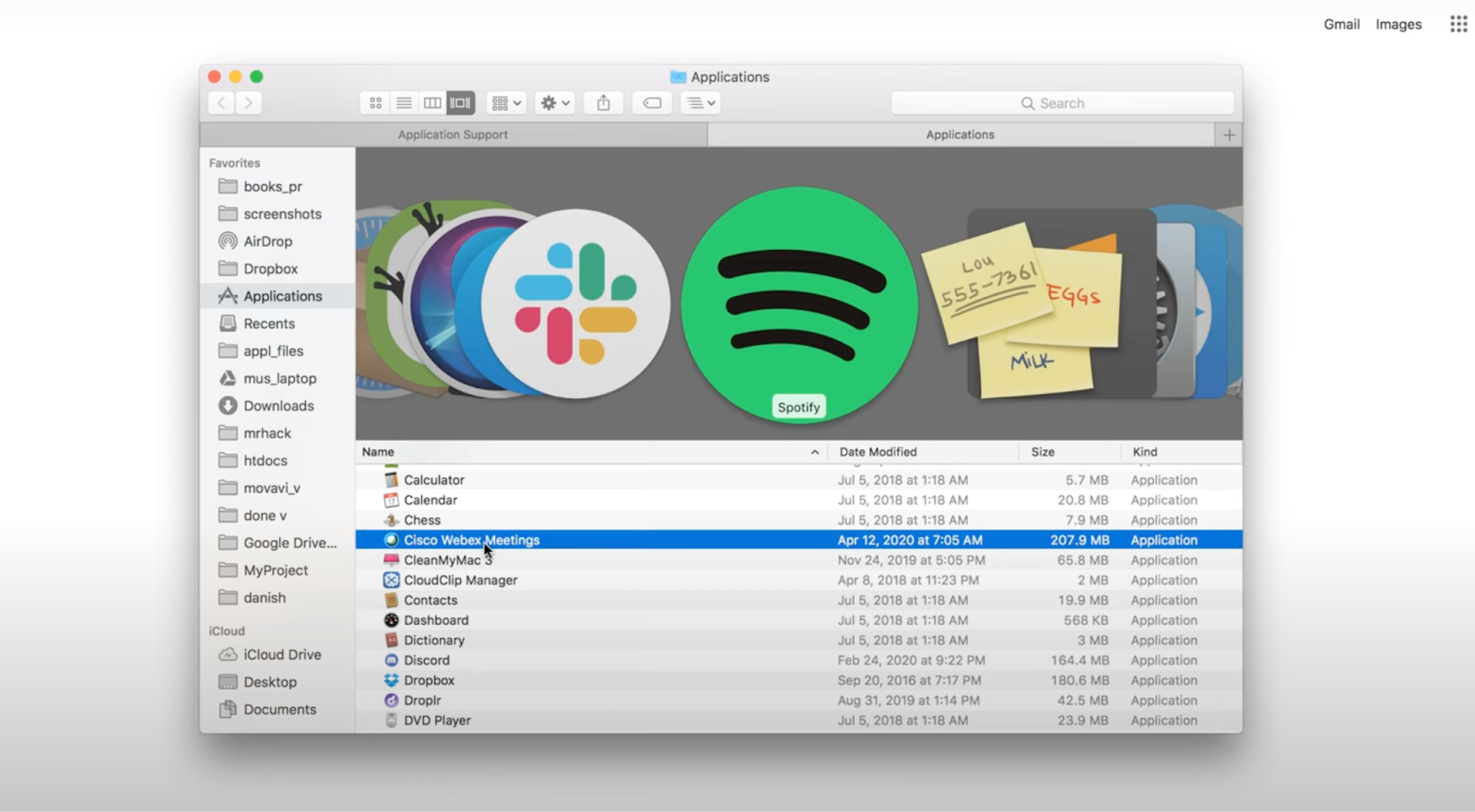The width and height of the screenshot is (1475, 812).
Task: Add a new Finder tab with plus button
Action: coord(1229,135)
